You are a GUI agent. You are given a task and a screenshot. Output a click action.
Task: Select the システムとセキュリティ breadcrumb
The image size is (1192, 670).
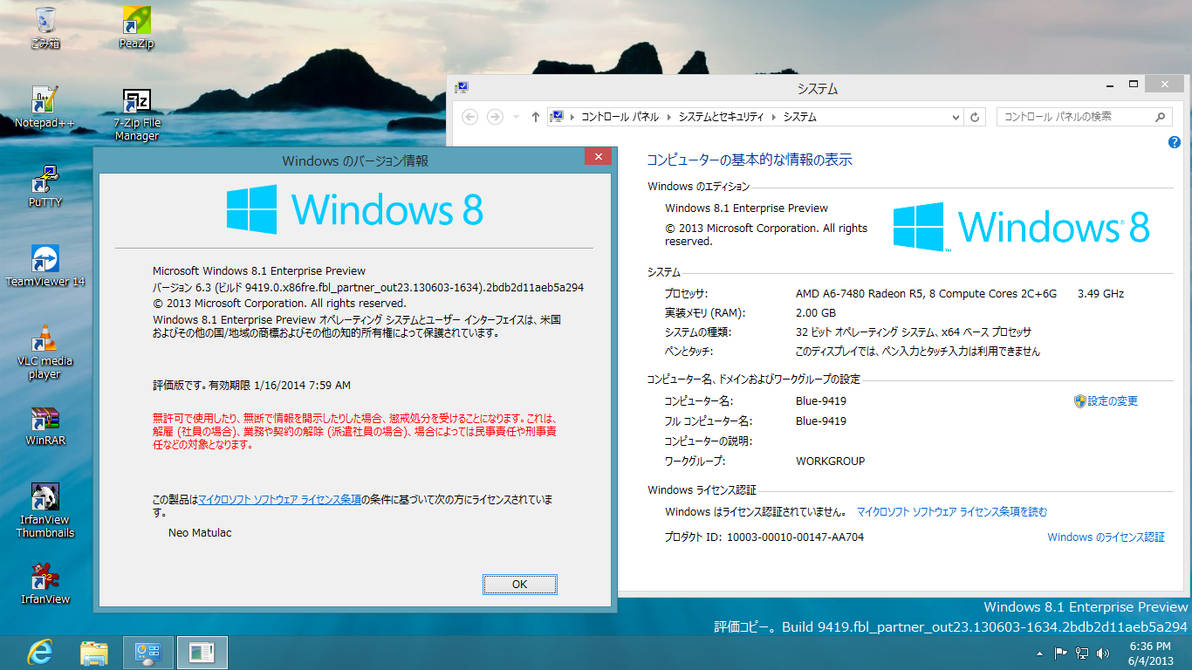pyautogui.click(x=721, y=116)
